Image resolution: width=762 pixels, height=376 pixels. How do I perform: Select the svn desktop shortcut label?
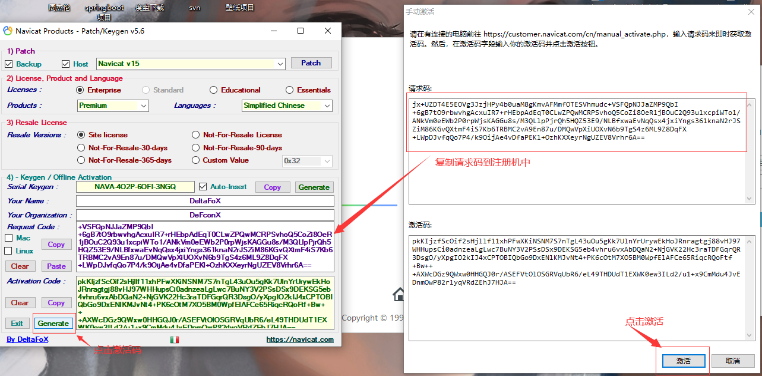click(194, 8)
